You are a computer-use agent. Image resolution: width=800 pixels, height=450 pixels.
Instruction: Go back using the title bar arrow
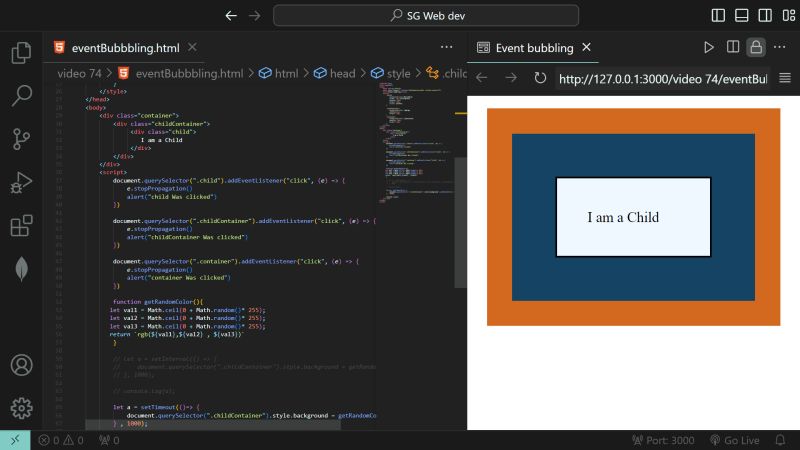(231, 16)
